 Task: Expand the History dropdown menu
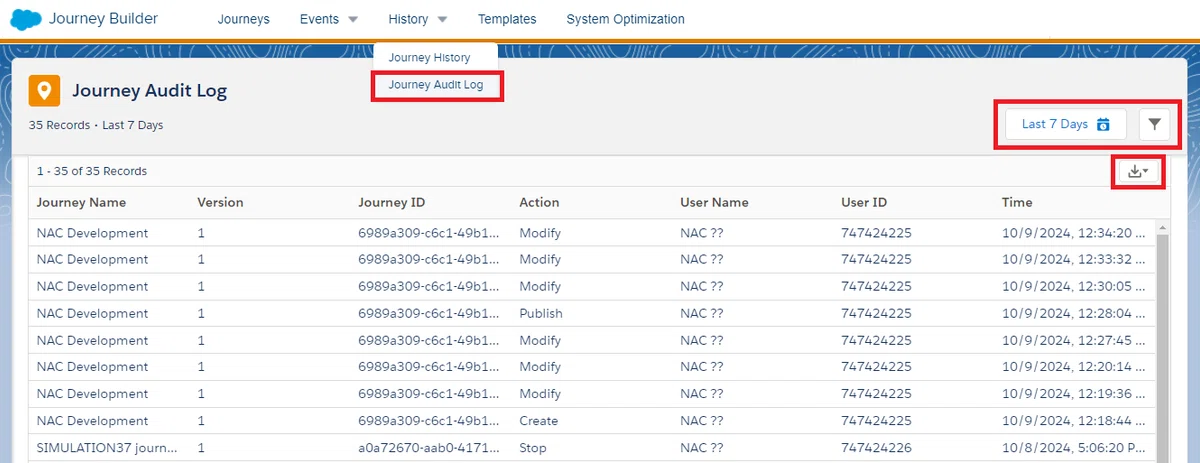[418, 19]
